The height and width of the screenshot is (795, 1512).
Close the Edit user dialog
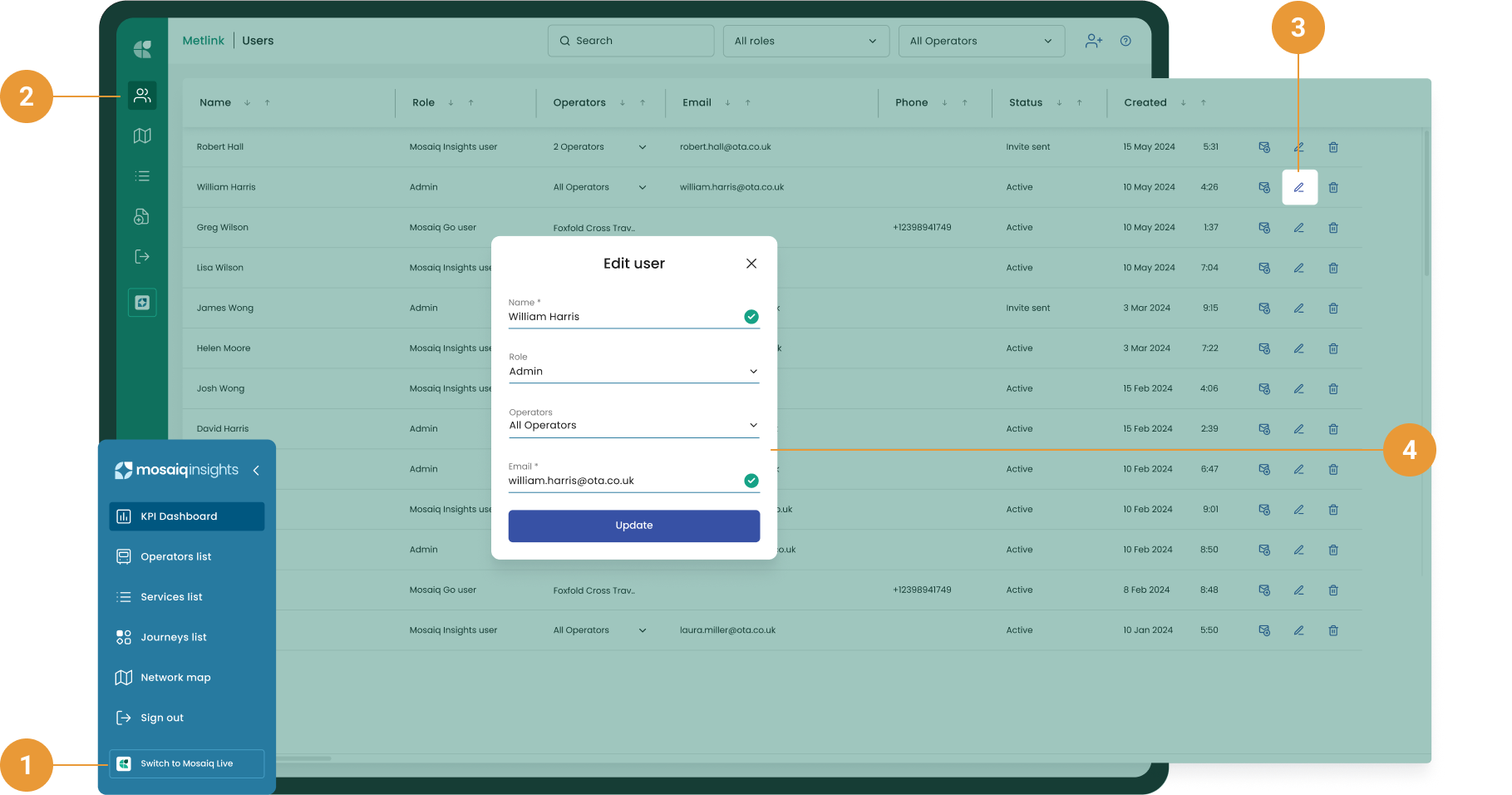coord(751,264)
